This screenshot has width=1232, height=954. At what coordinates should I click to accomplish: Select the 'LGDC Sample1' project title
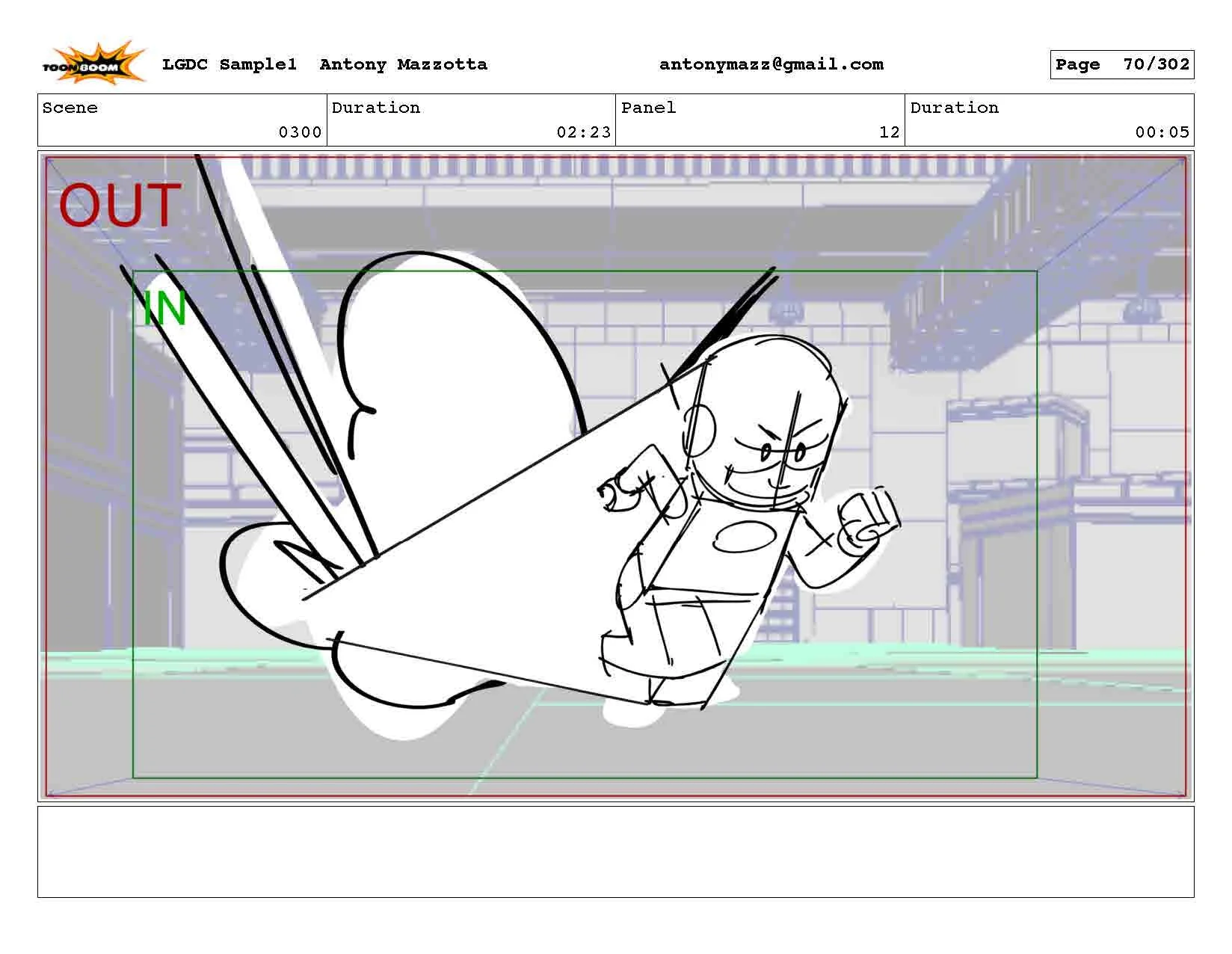230,64
